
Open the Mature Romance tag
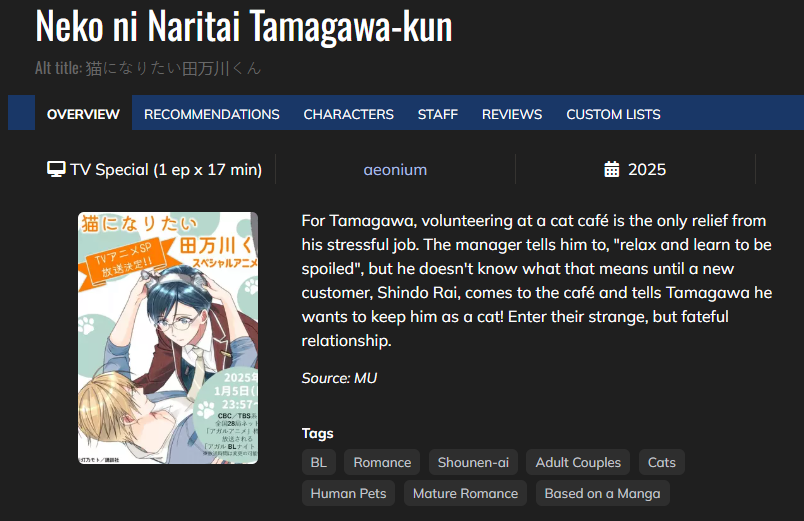pos(465,493)
